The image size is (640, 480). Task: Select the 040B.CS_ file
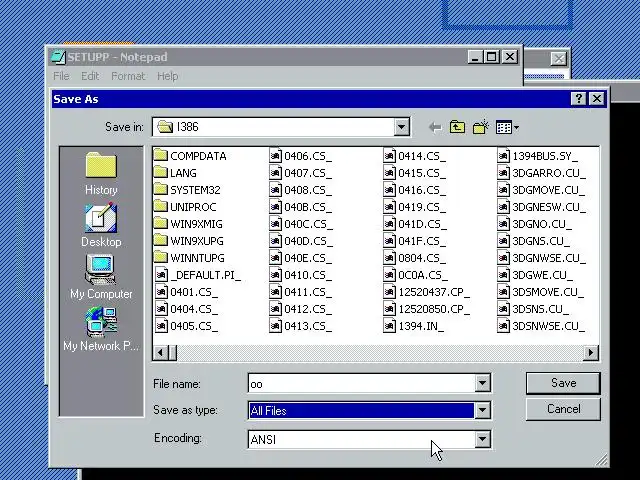coord(300,207)
